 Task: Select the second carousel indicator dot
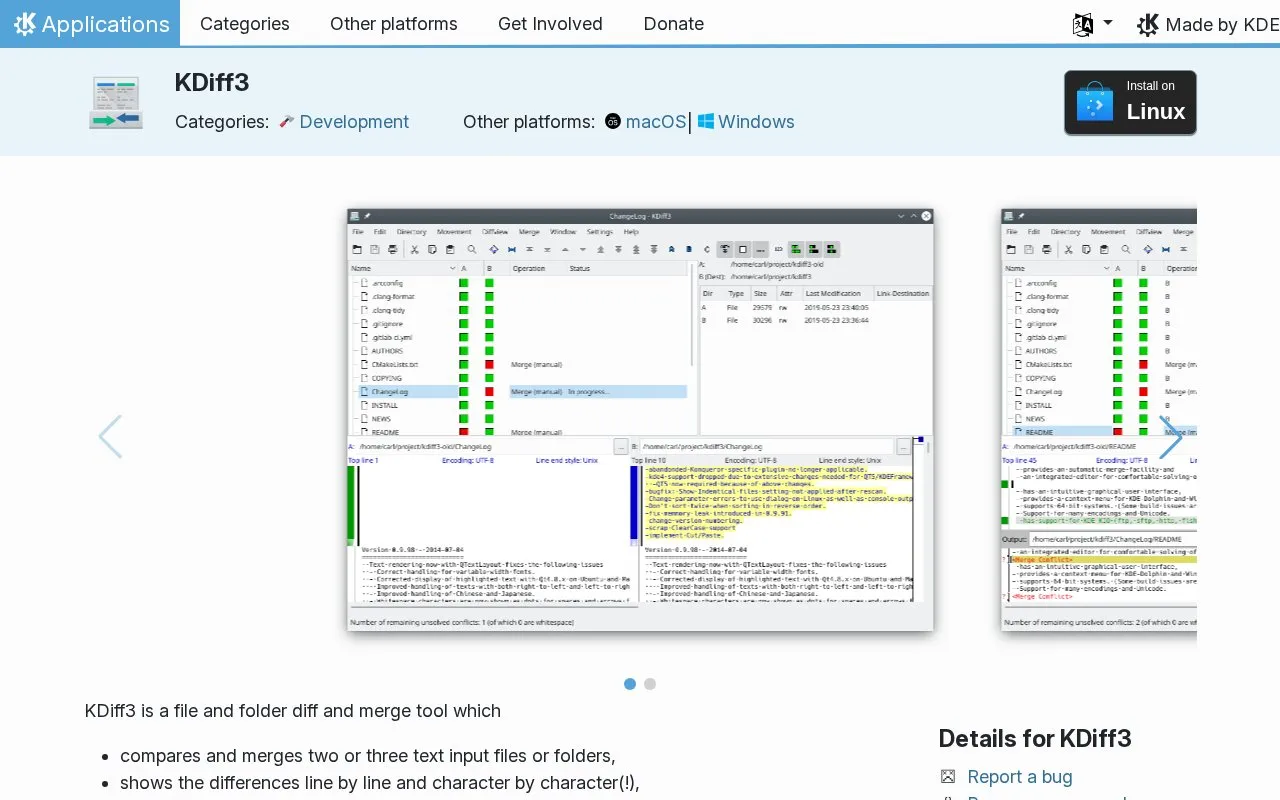pyautogui.click(x=650, y=684)
